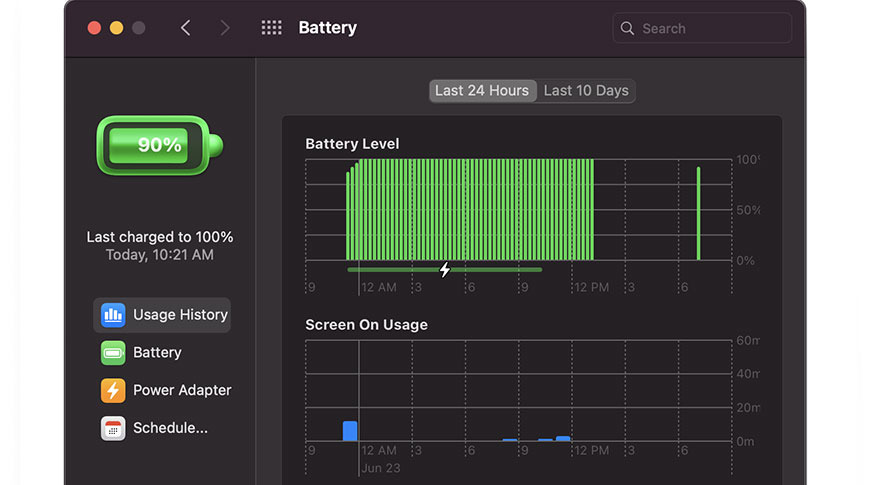Go back with the left chevron
The image size is (870, 485).
coord(186,28)
